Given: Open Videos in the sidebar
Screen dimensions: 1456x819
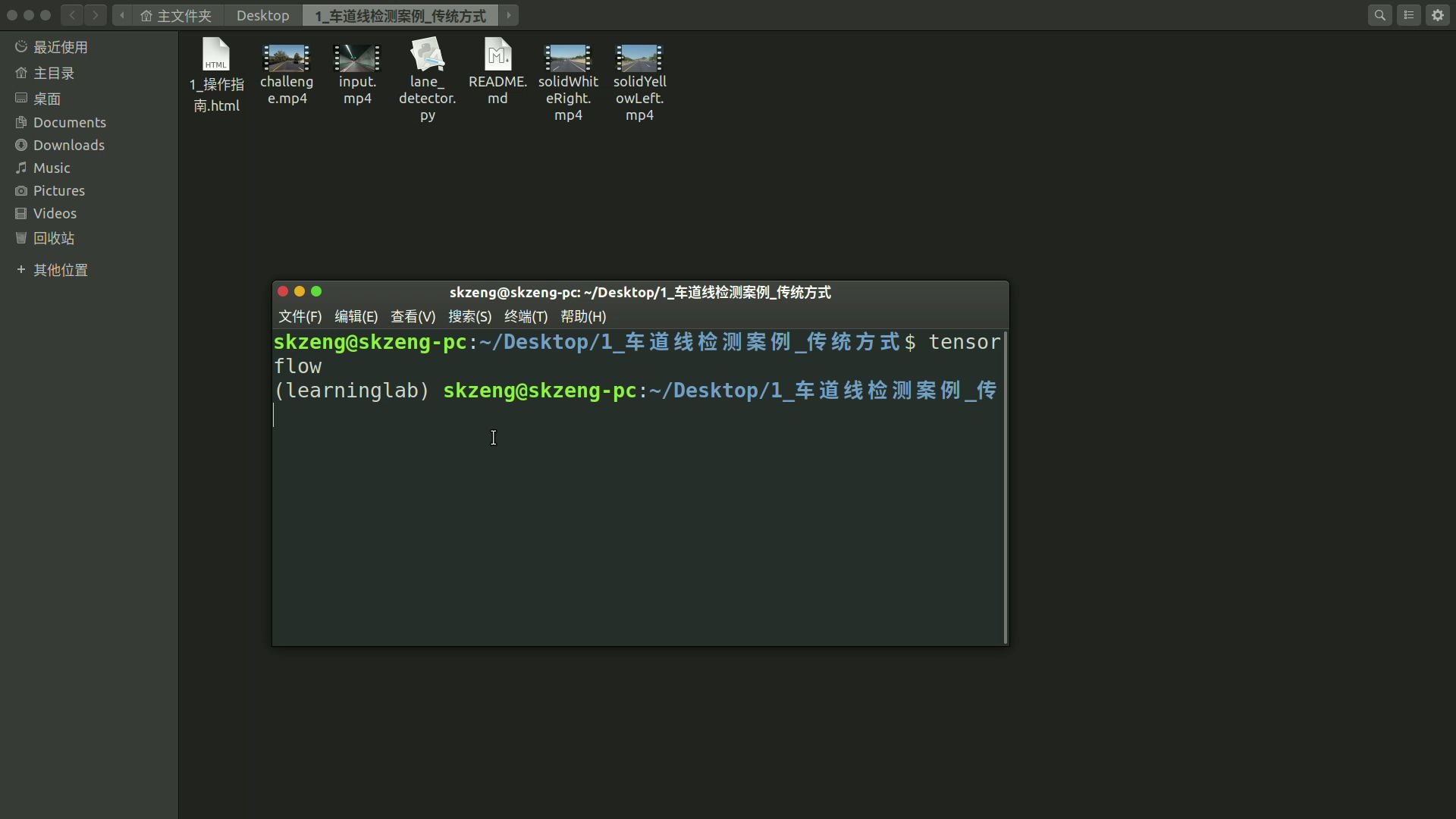Looking at the screenshot, I should click(89, 213).
